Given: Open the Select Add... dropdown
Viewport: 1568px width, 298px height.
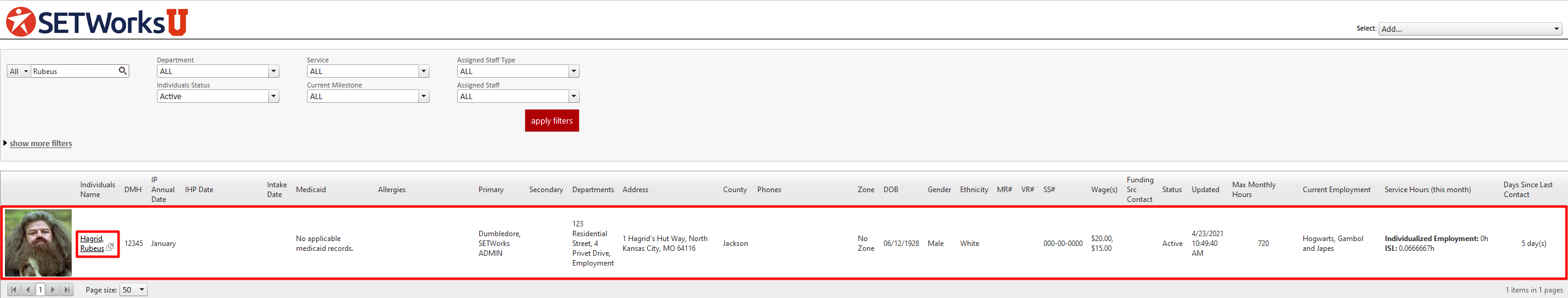Looking at the screenshot, I should (x=1470, y=29).
